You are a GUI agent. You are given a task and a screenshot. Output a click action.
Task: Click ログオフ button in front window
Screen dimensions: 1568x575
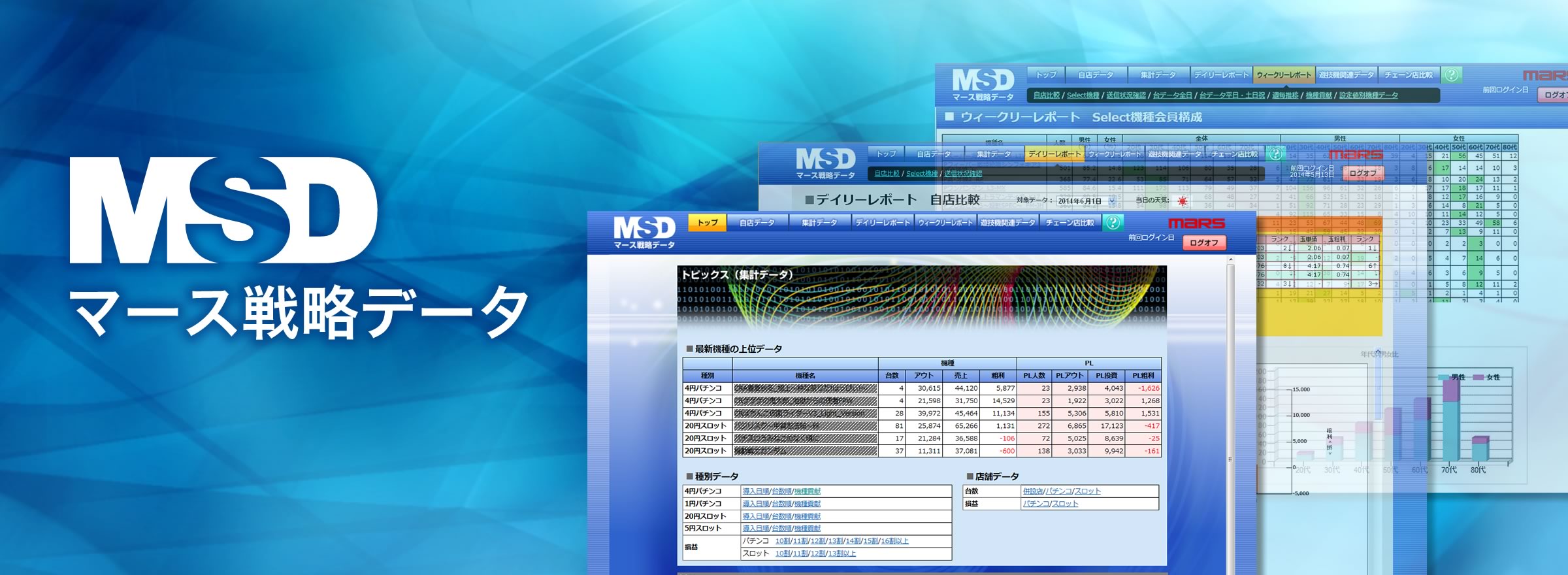coord(1204,242)
